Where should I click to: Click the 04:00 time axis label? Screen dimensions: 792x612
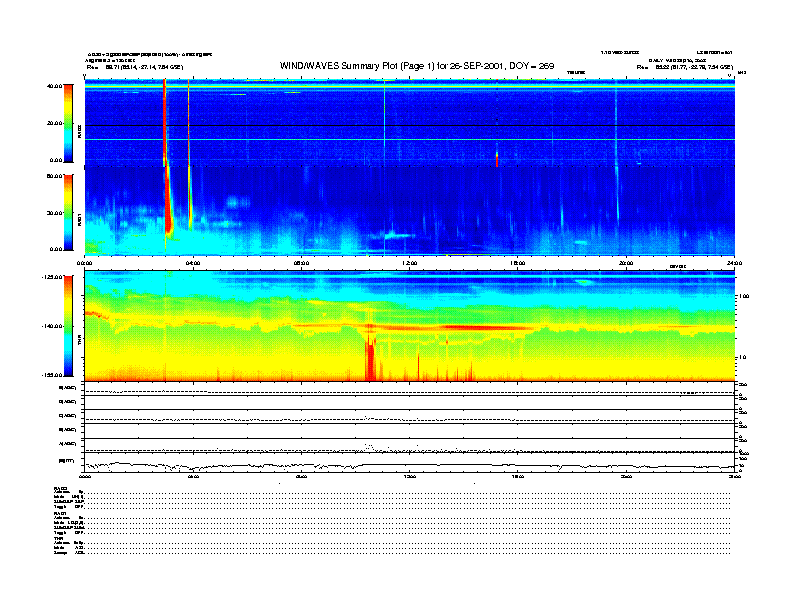coord(193,263)
